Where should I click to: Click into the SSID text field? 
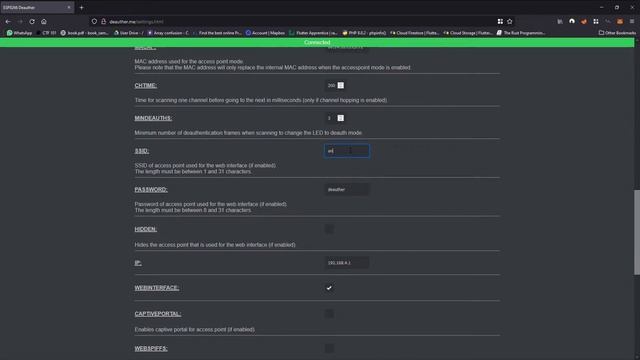point(347,151)
